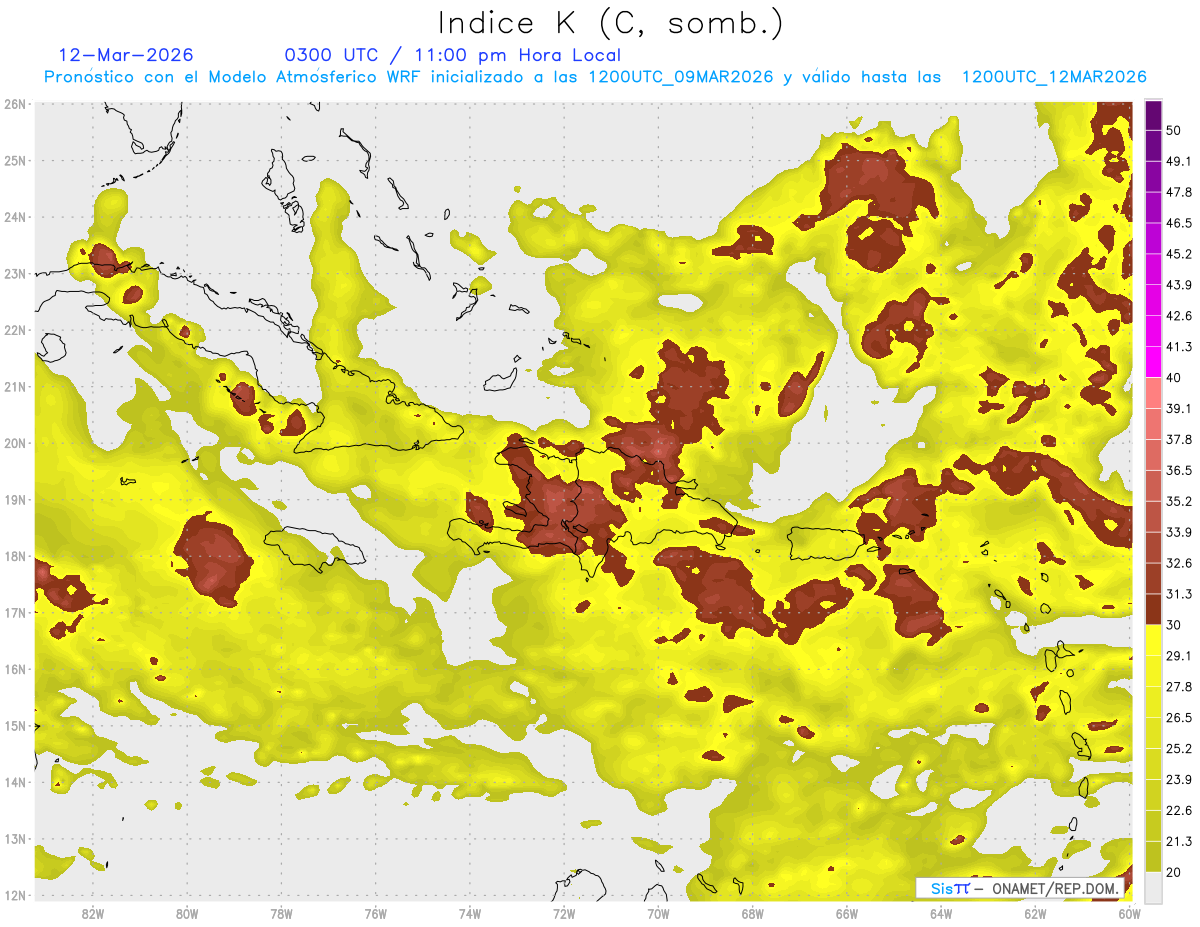This screenshot has width=1200, height=927.
Task: Click the "24N" latitude label
Action: 15,217
